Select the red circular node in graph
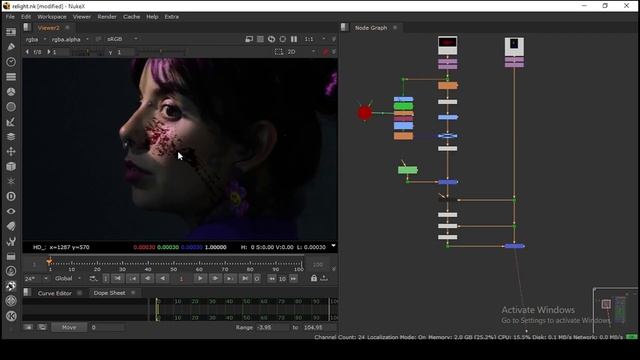Image resolution: width=640 pixels, height=360 pixels. tap(364, 113)
